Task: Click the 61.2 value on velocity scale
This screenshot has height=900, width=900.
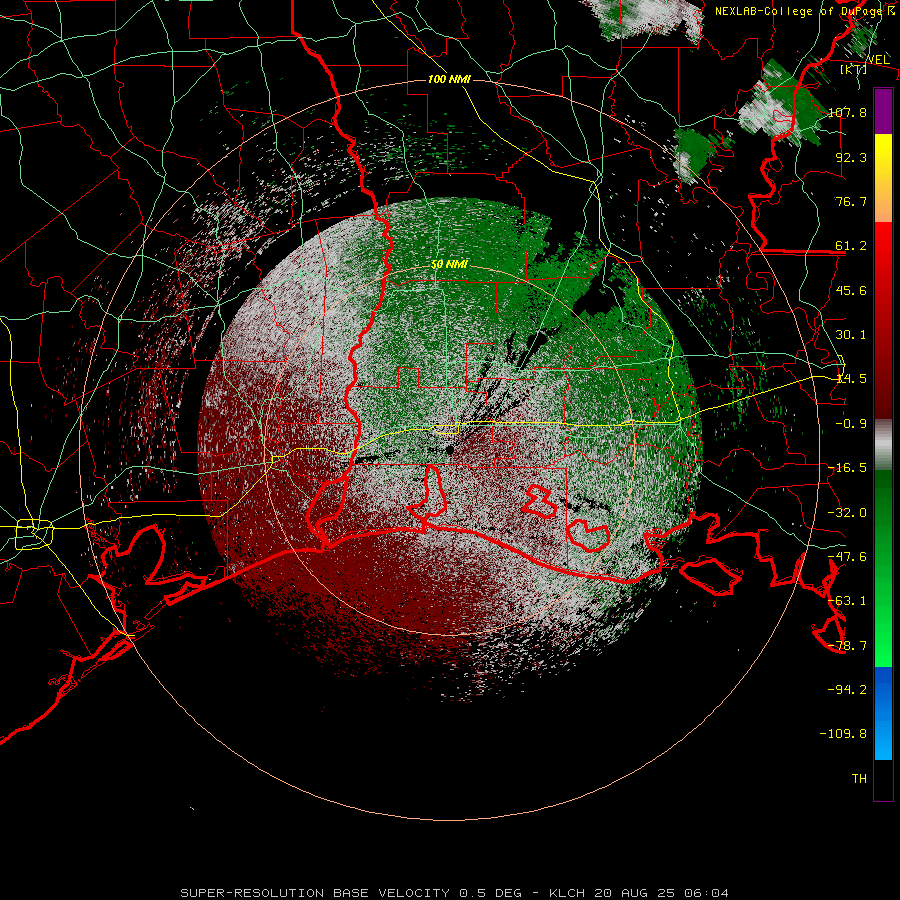Action: (x=851, y=246)
